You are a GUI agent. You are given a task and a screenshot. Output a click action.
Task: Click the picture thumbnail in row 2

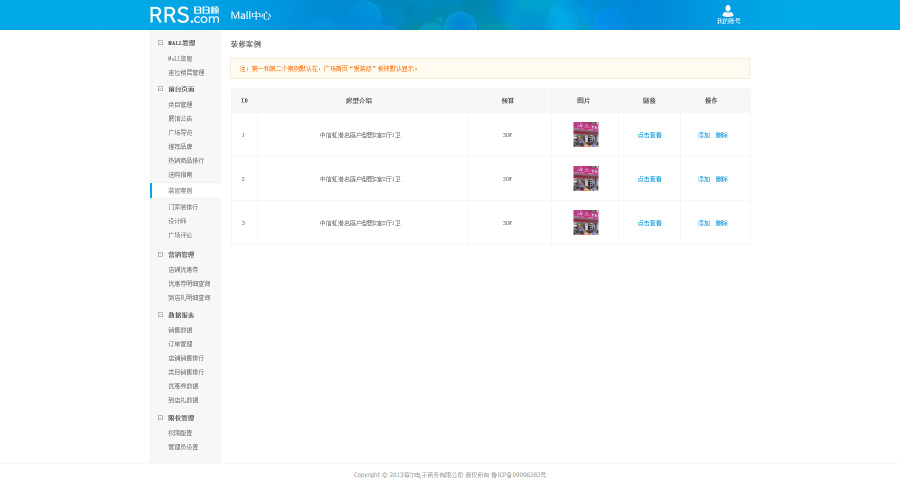(x=585, y=178)
